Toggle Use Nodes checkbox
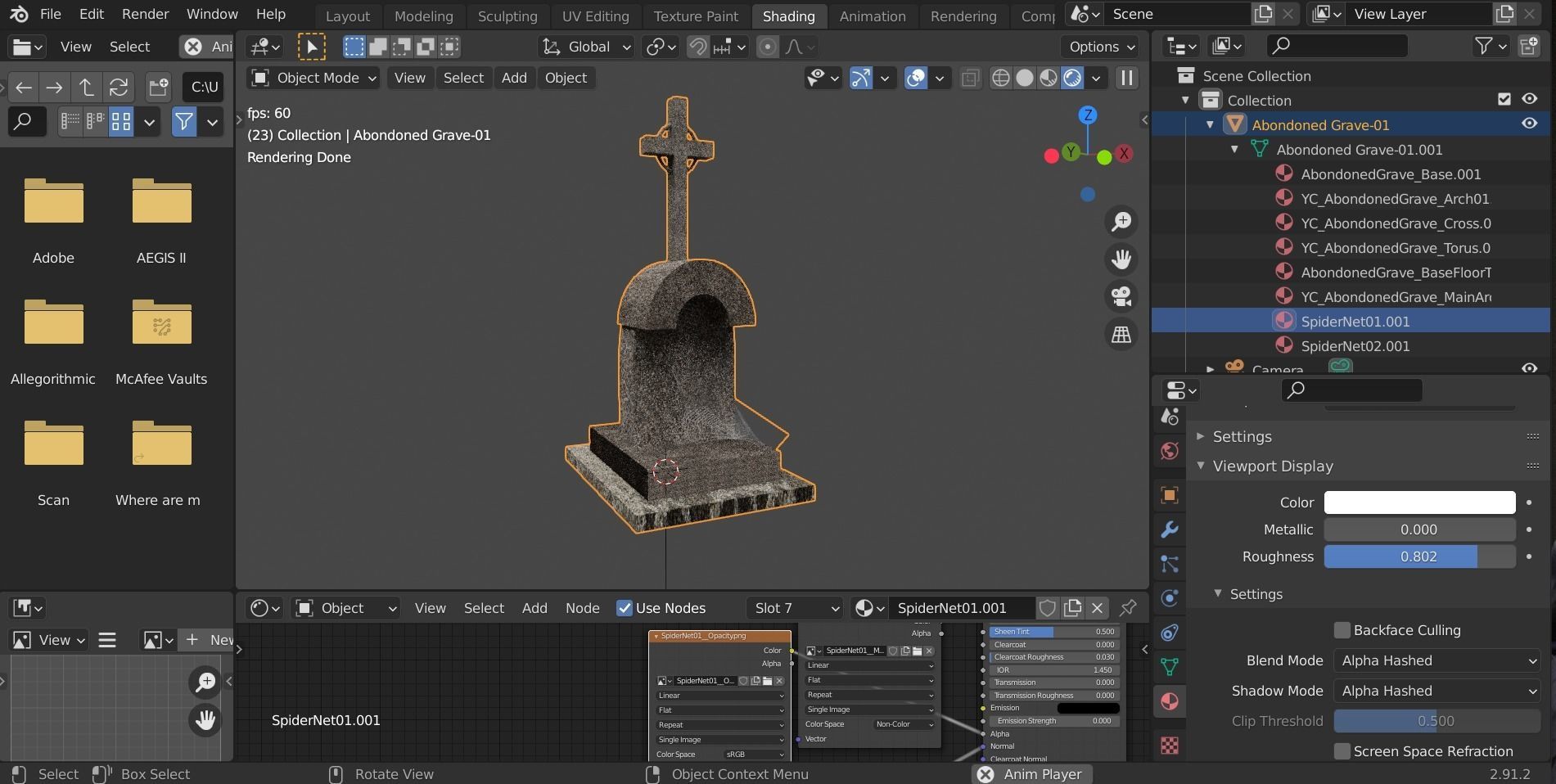This screenshot has height=784, width=1556. [625, 608]
